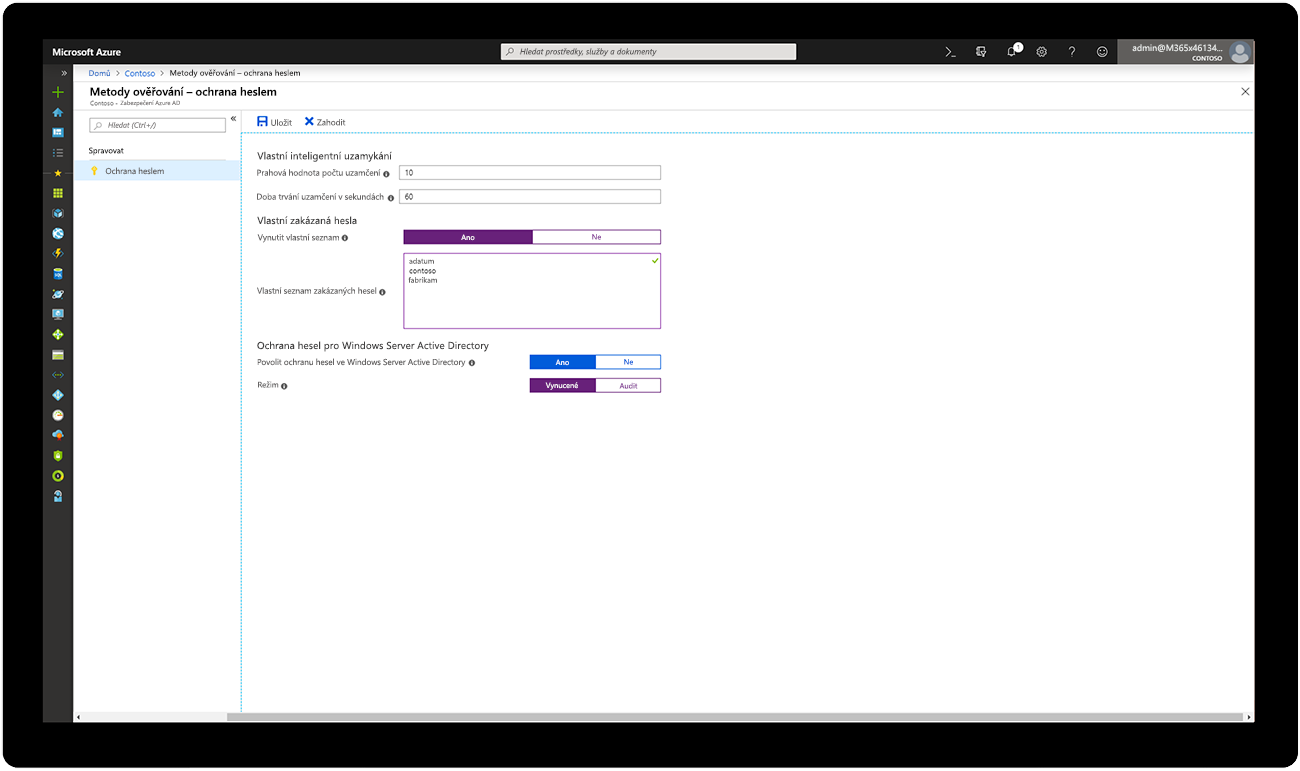Open portal settings gear icon
The image size is (1300, 771).
1041,52
